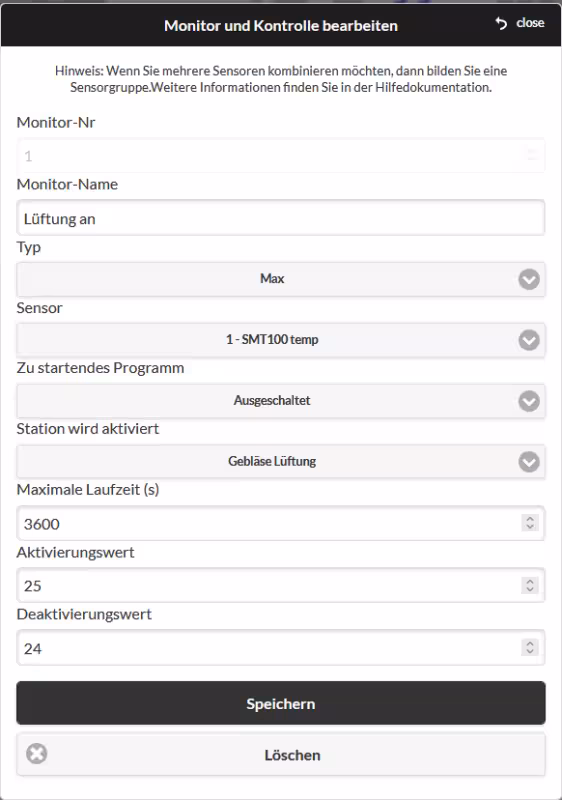This screenshot has height=800, width=562.
Task: Click the close label in header
Action: point(530,23)
